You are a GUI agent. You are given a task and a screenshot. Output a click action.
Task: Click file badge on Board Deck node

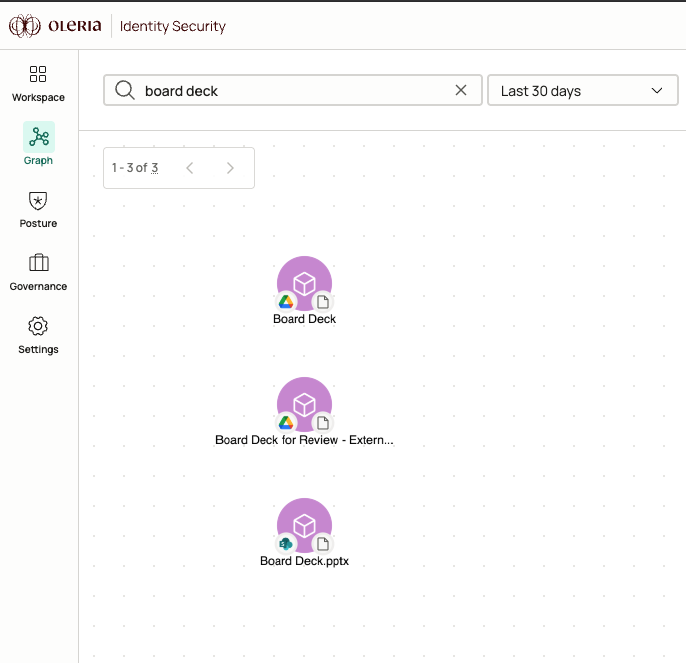323,302
